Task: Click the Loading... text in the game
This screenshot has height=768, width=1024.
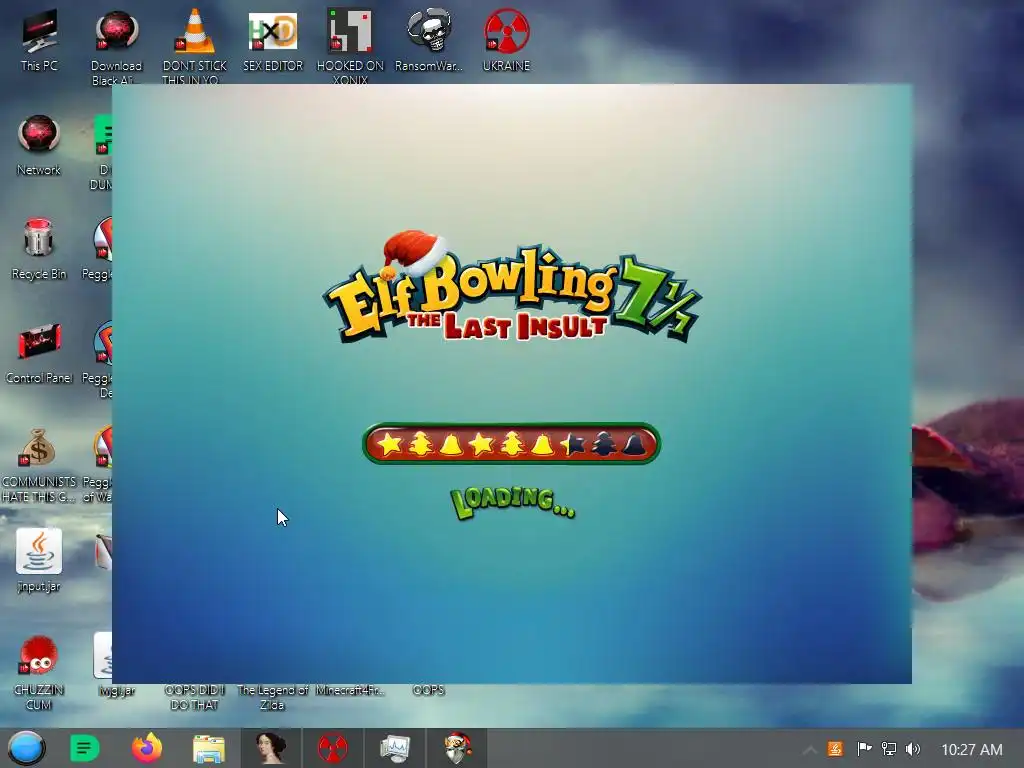Action: 513,503
